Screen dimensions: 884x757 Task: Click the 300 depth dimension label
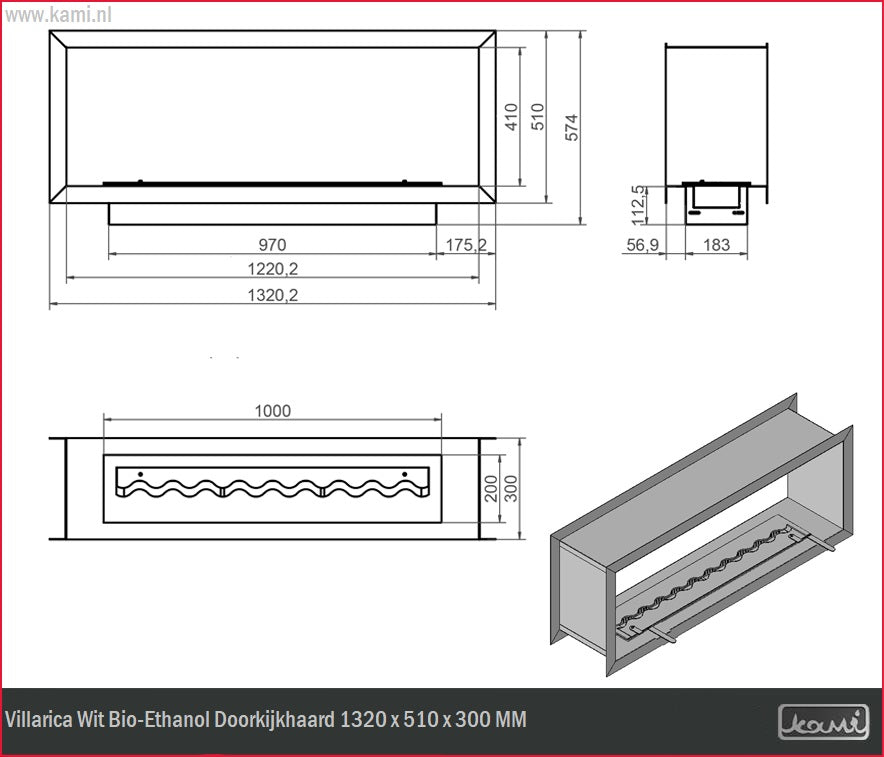[510, 488]
